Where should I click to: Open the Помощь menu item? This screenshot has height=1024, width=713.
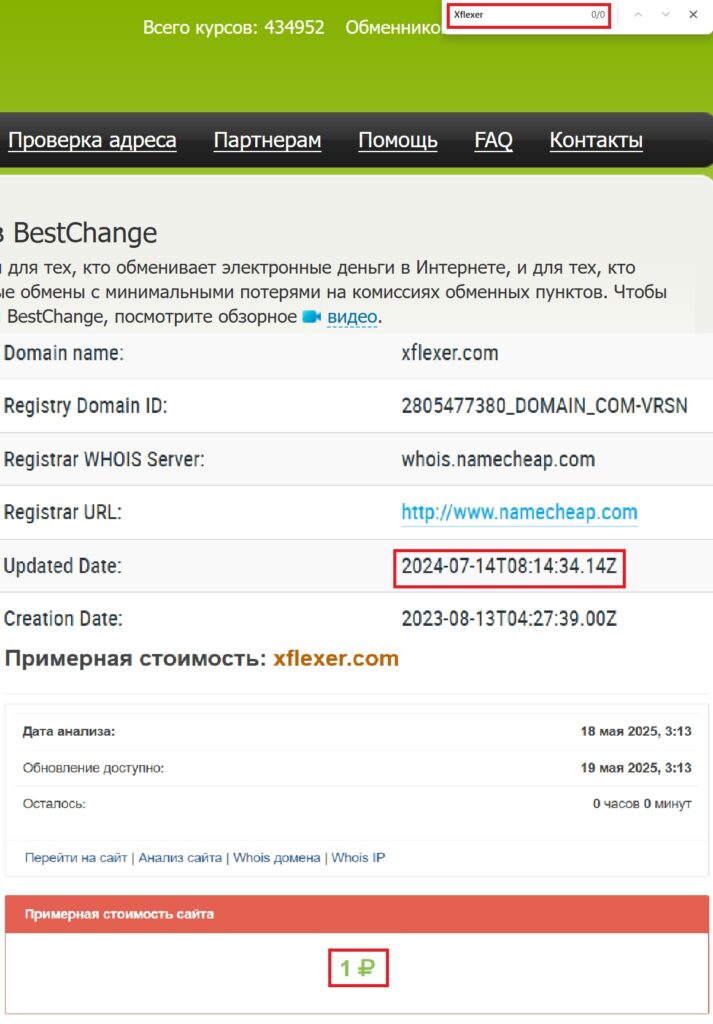pos(398,140)
